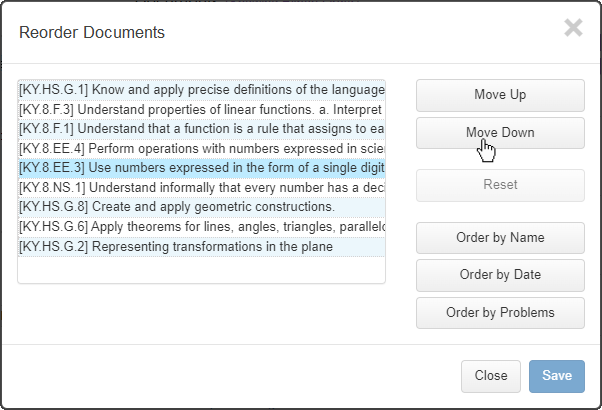The width and height of the screenshot is (602, 410).
Task: Click the grayed-out Reset button
Action: (500, 185)
